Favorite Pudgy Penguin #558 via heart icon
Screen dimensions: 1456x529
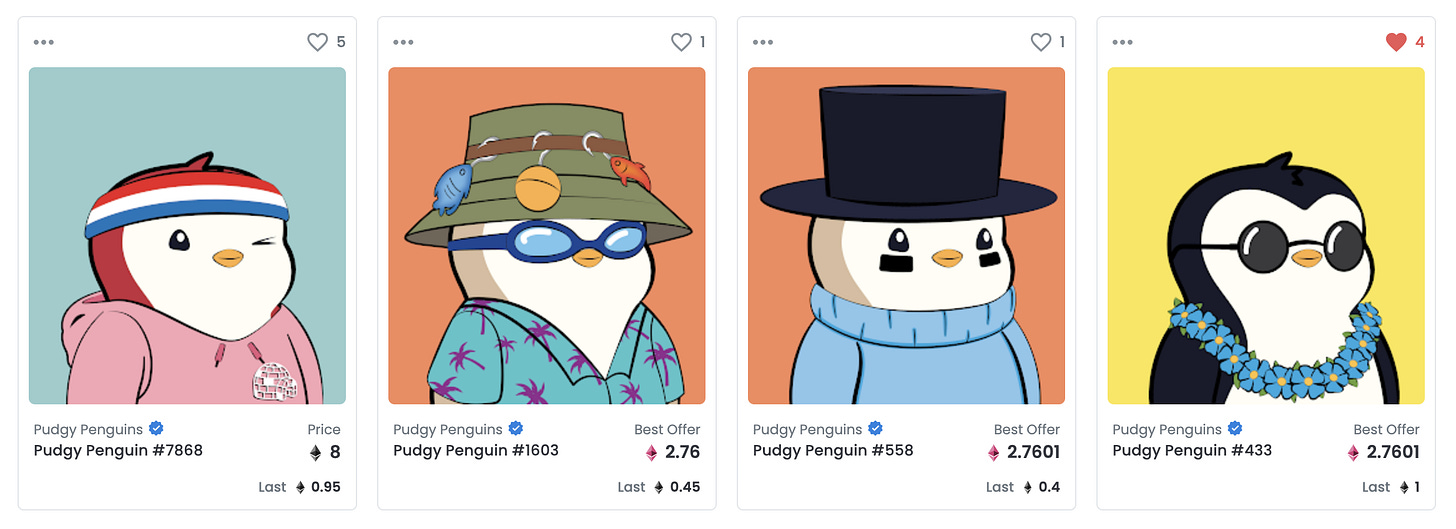click(x=1041, y=42)
